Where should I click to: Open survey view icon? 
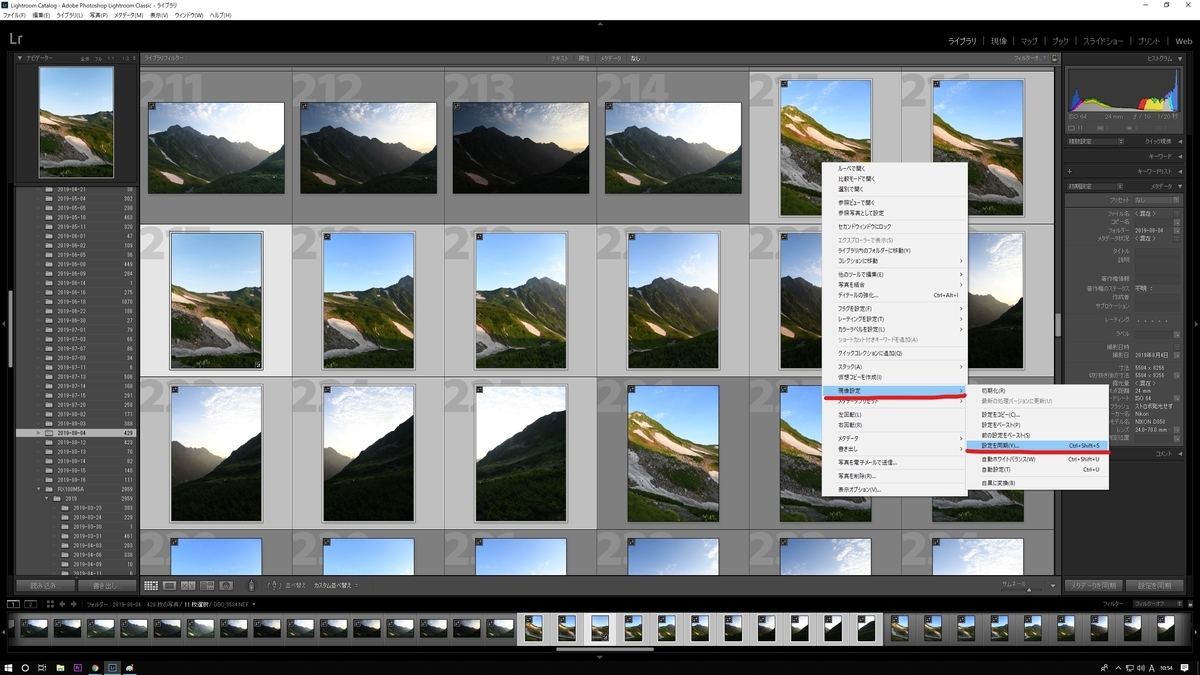point(207,585)
